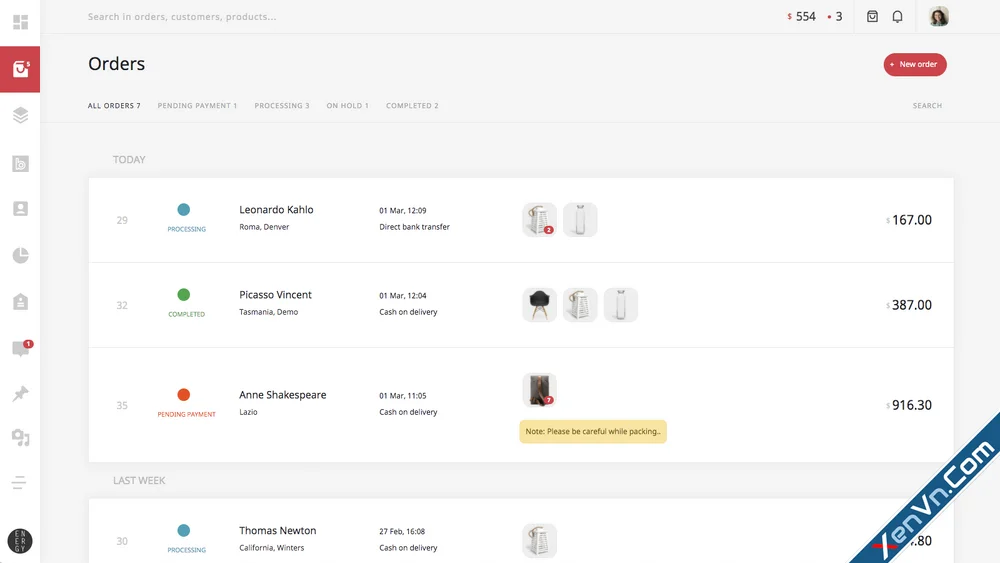Click the PENDING PAYMENT status label

point(186,414)
